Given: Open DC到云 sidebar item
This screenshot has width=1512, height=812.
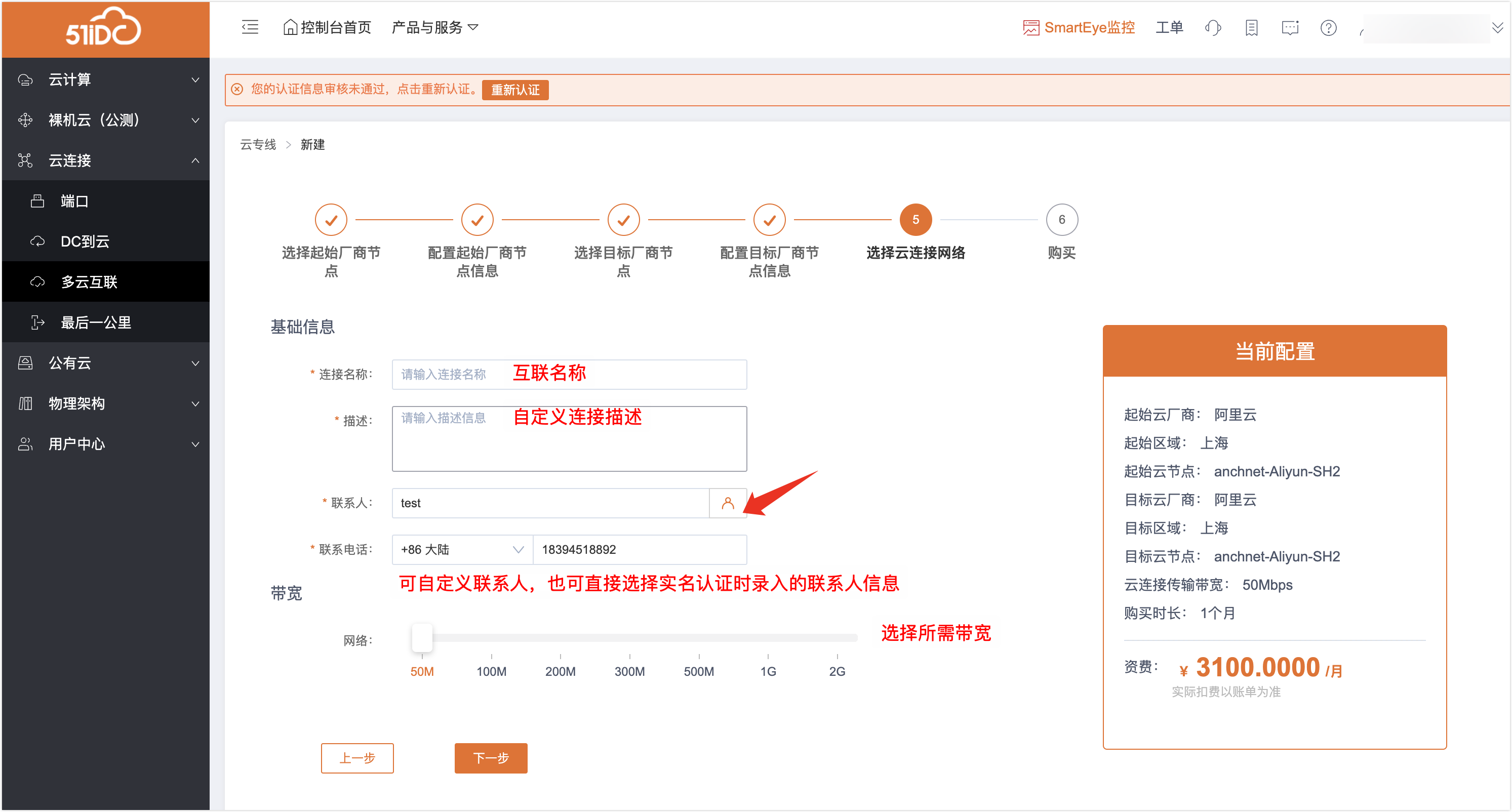Looking at the screenshot, I should click(x=85, y=241).
